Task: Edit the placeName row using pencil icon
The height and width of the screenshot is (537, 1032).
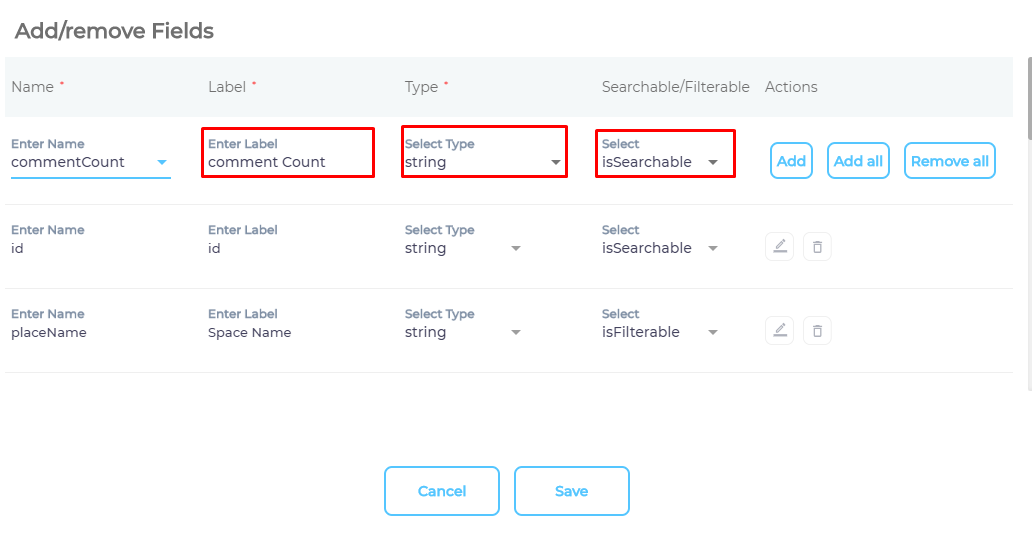Action: pyautogui.click(x=779, y=331)
